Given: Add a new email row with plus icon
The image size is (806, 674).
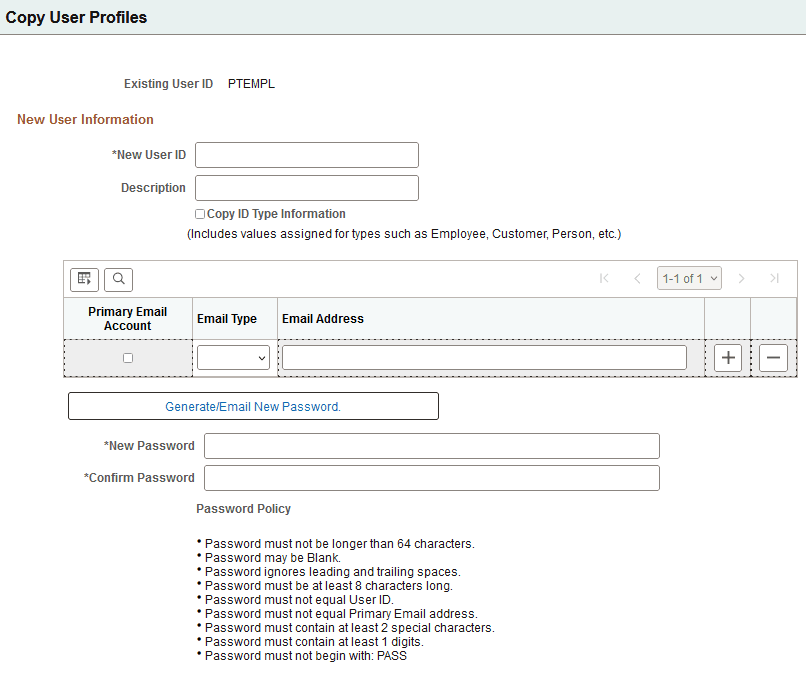Looking at the screenshot, I should (727, 357).
